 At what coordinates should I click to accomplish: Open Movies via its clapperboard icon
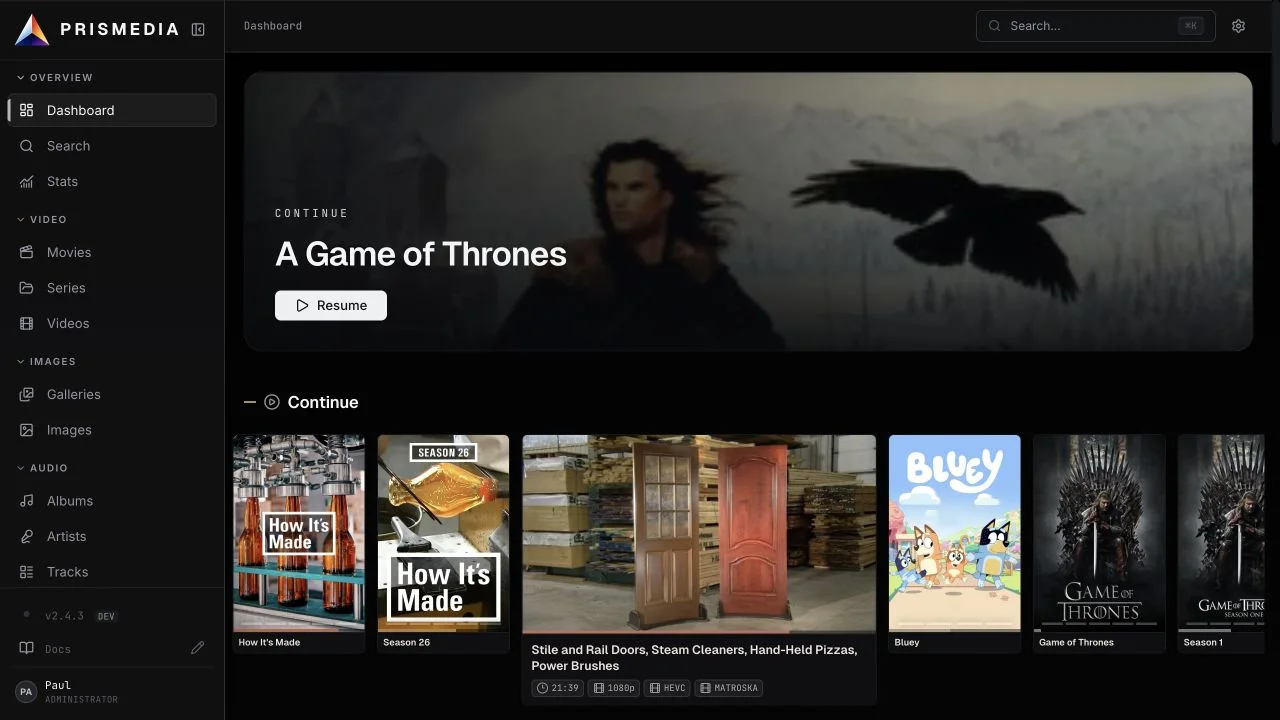click(x=27, y=253)
